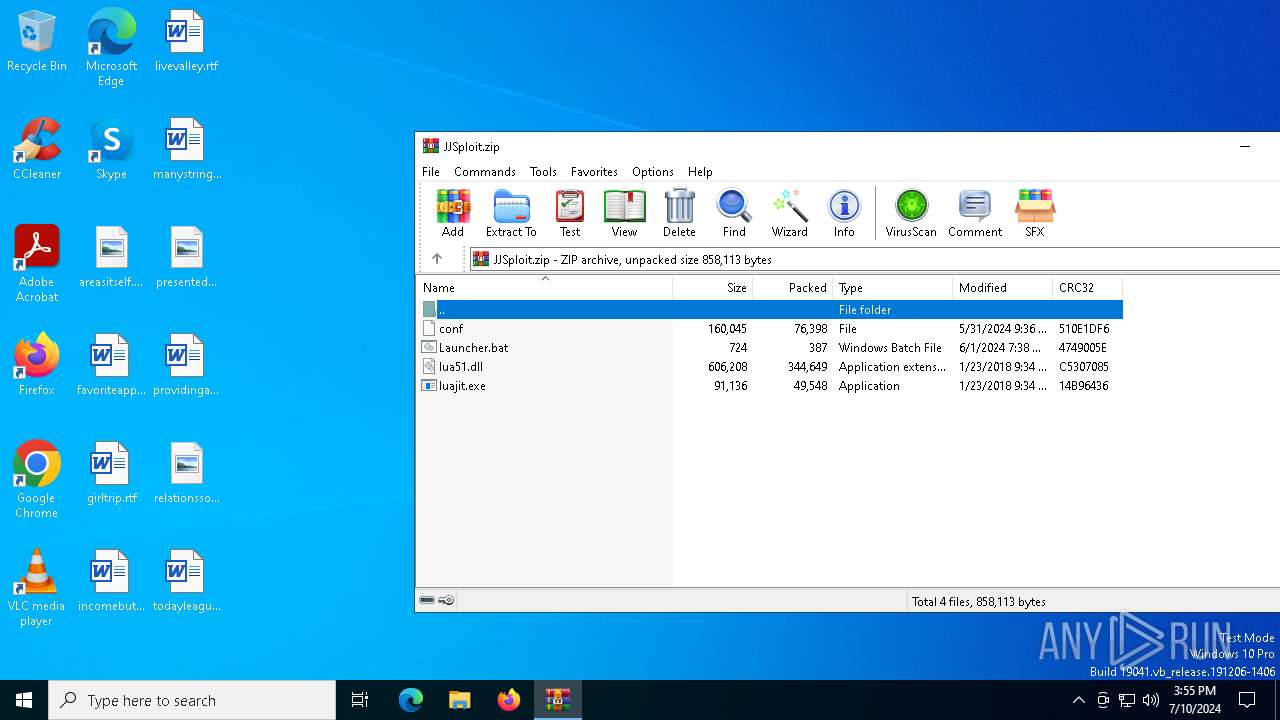Open Microsoft Edge desktop shortcut

(x=111, y=47)
